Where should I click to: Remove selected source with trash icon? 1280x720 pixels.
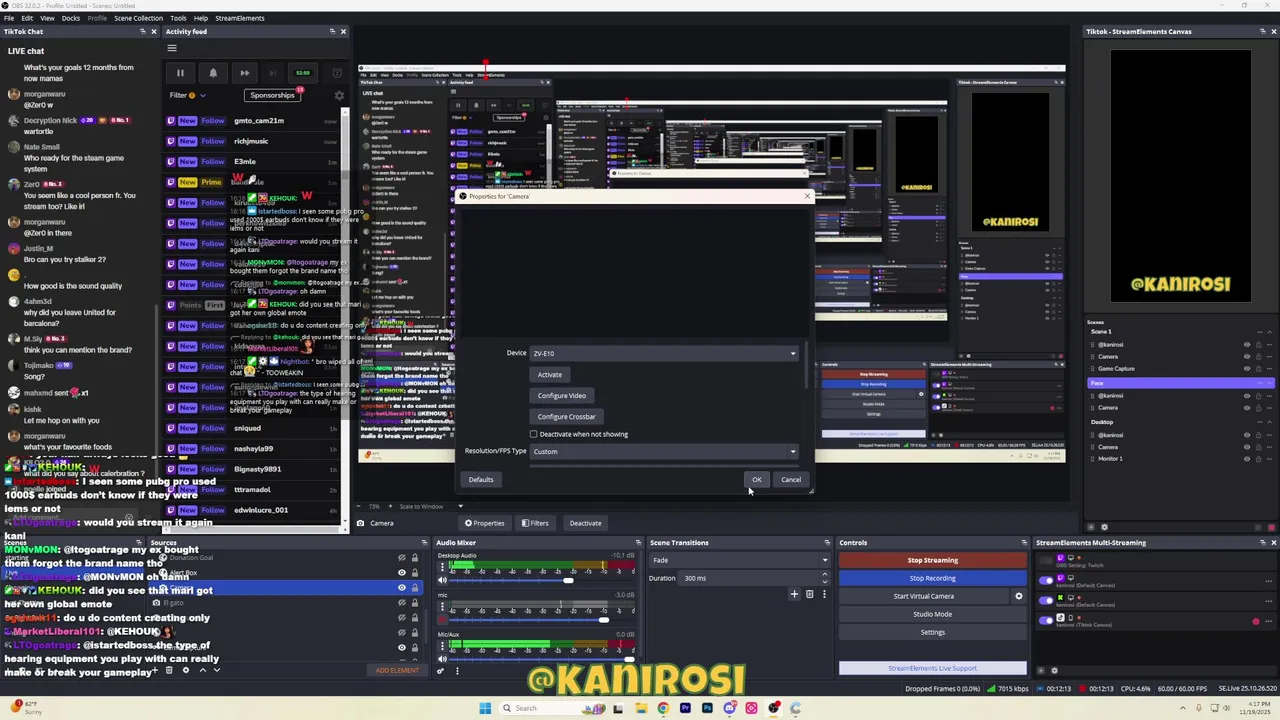click(x=168, y=670)
